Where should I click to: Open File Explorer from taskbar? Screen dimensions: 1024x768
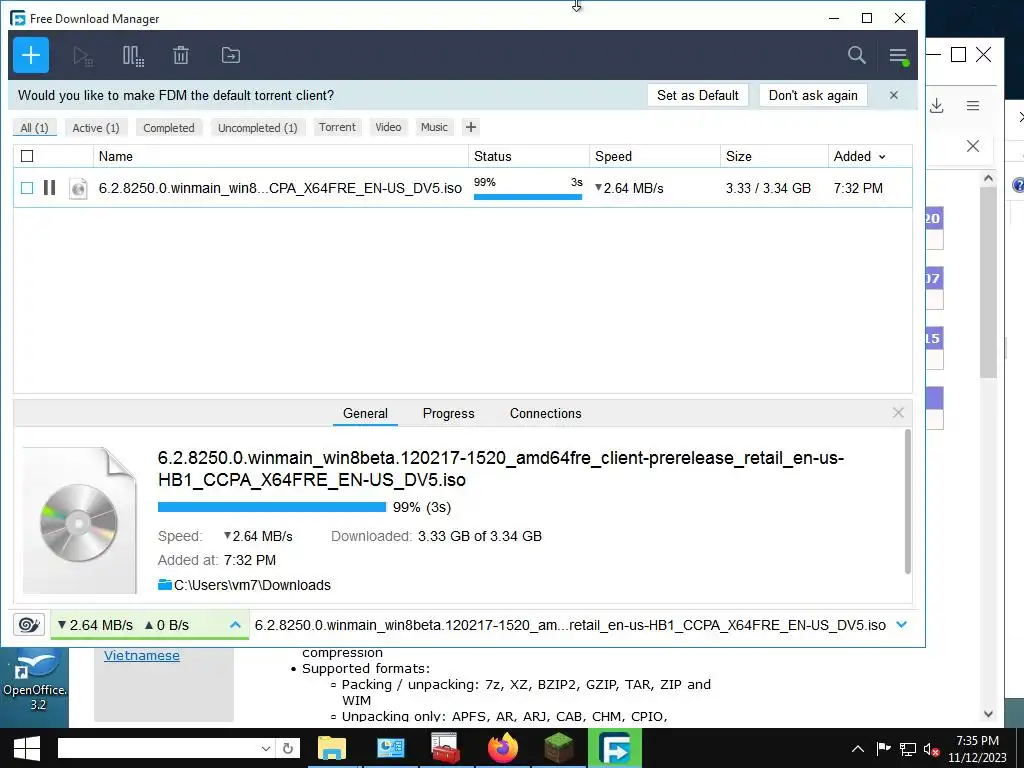(332, 748)
